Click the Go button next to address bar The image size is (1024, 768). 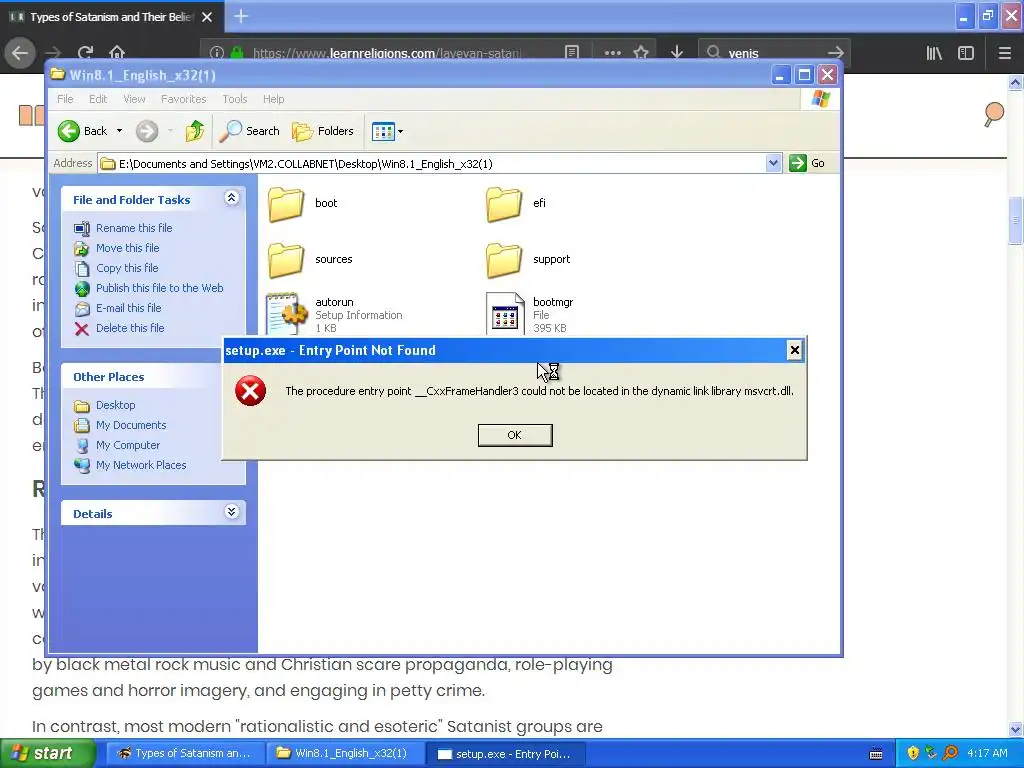807,163
